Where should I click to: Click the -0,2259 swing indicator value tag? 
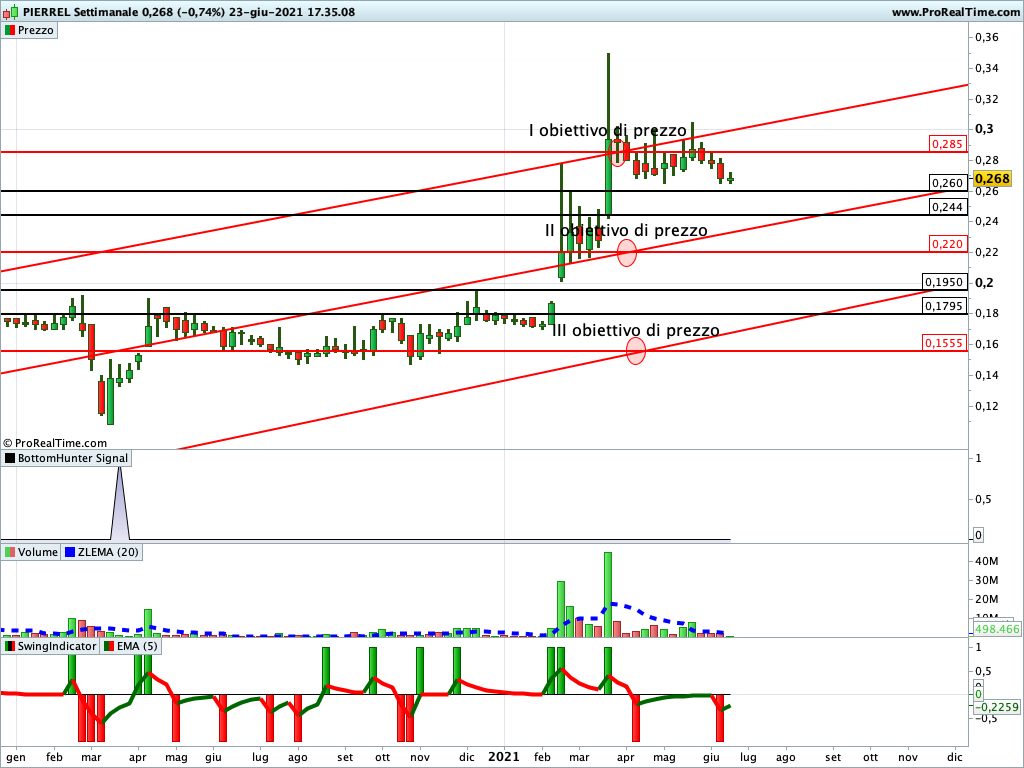pos(997,707)
